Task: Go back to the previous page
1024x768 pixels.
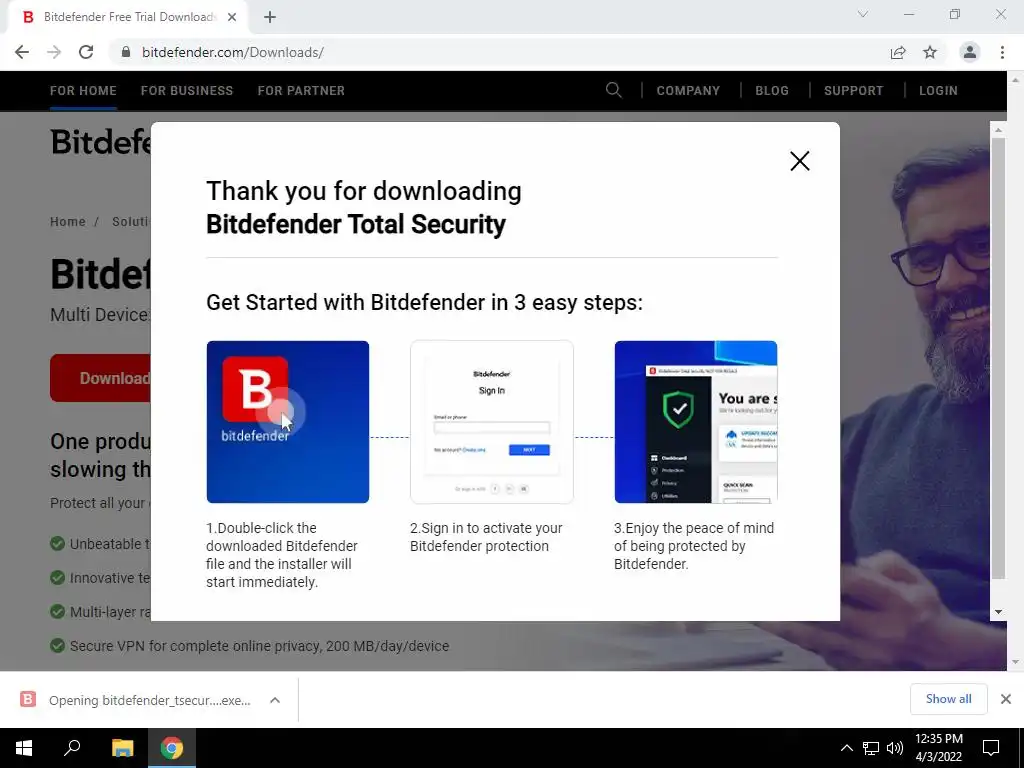Action: coord(22,52)
